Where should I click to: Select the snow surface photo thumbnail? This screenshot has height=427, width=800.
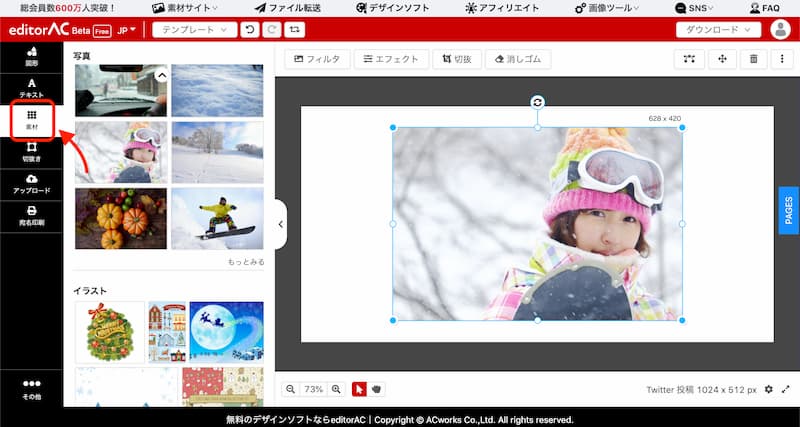[217, 90]
